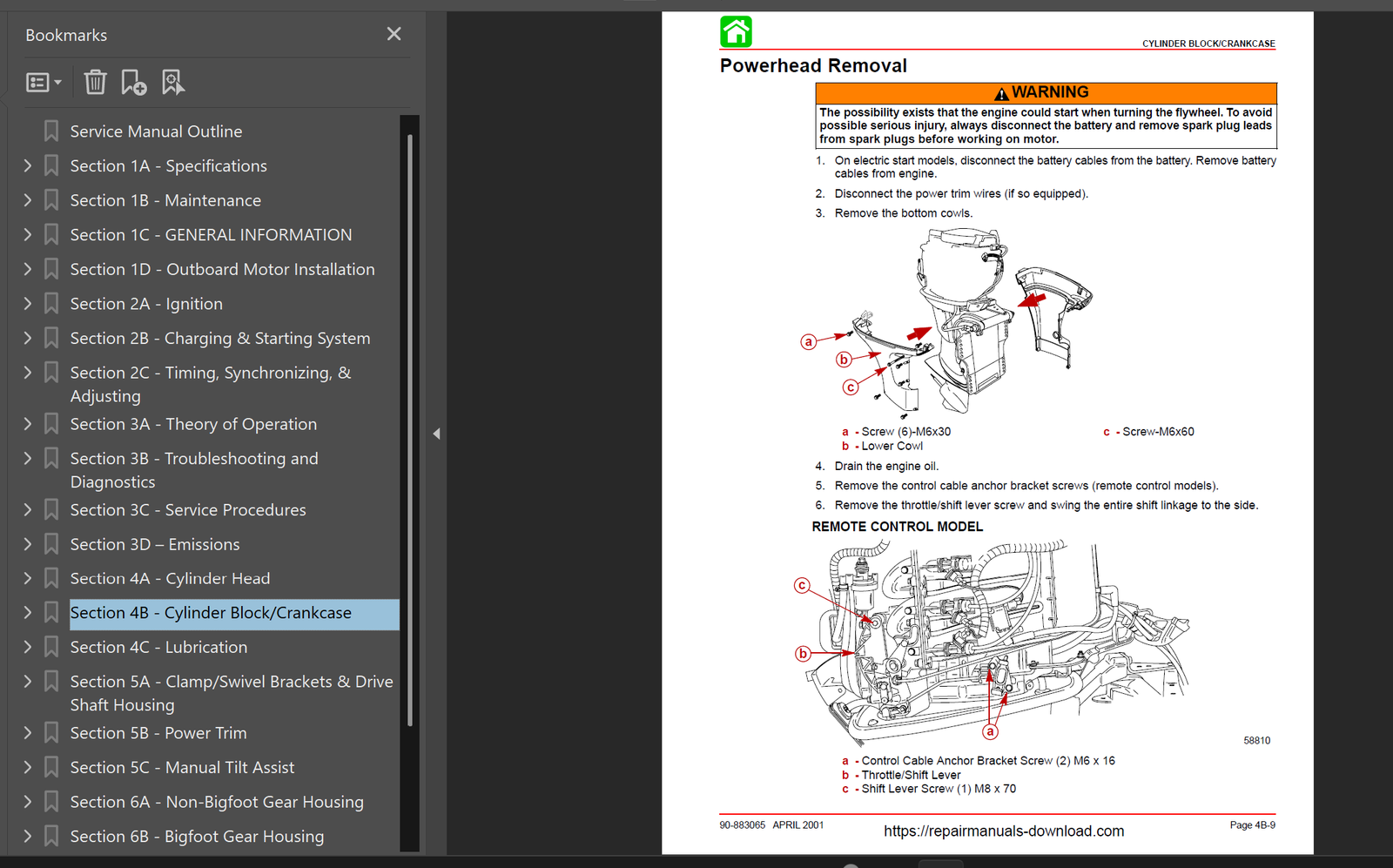Collapse the navigation pane with arrow handle

tap(436, 434)
